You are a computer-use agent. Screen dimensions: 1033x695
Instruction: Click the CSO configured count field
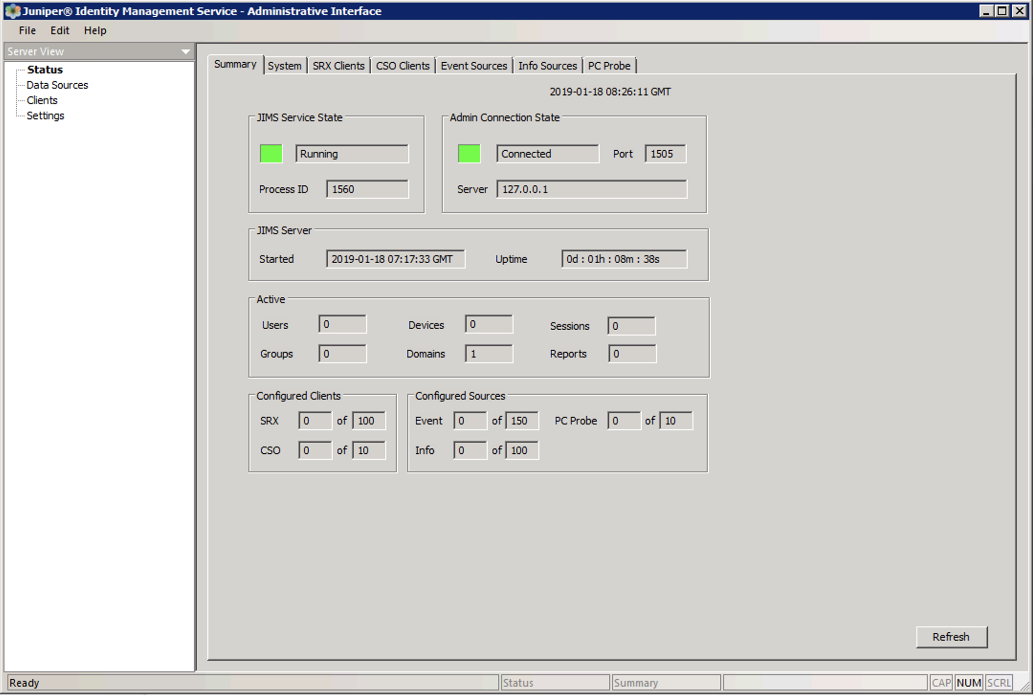(x=315, y=450)
